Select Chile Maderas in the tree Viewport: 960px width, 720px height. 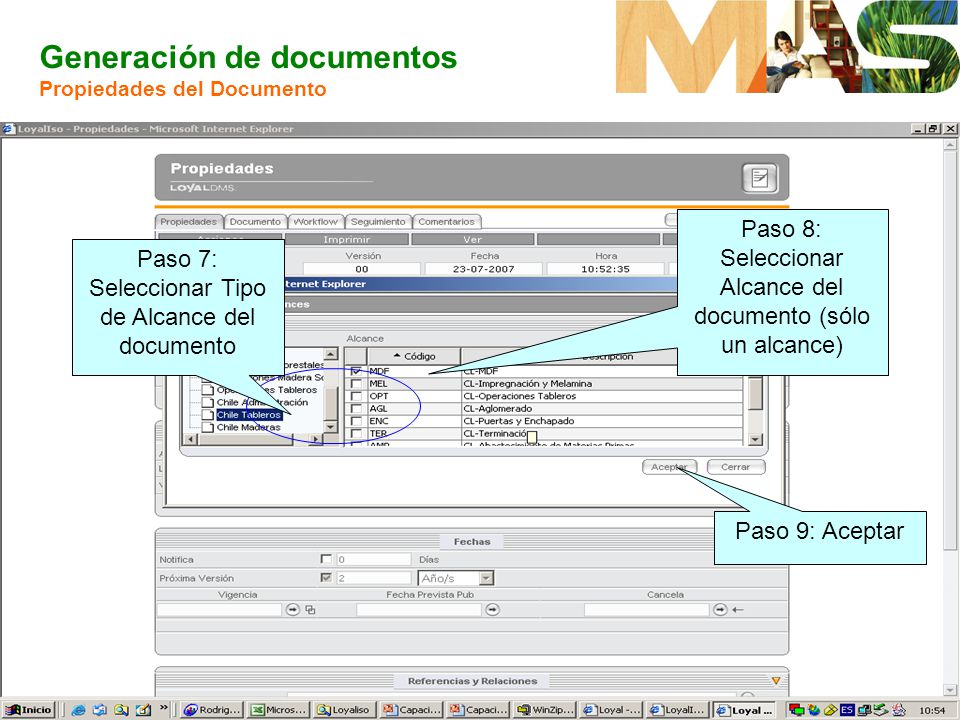coord(249,427)
